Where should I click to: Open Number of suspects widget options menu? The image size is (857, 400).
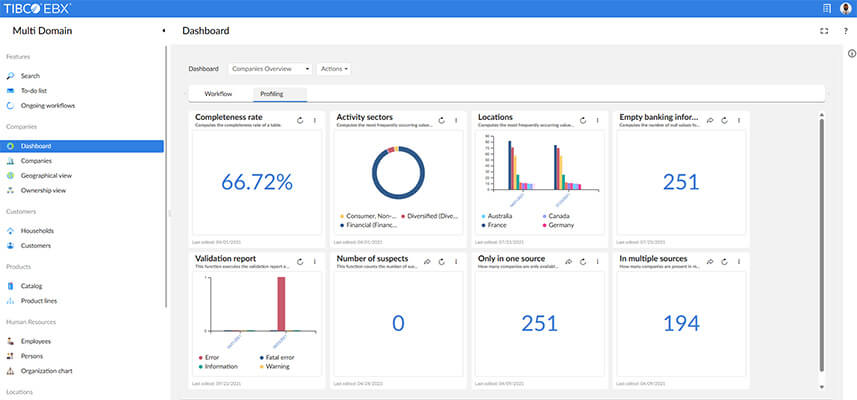[x=456, y=262]
